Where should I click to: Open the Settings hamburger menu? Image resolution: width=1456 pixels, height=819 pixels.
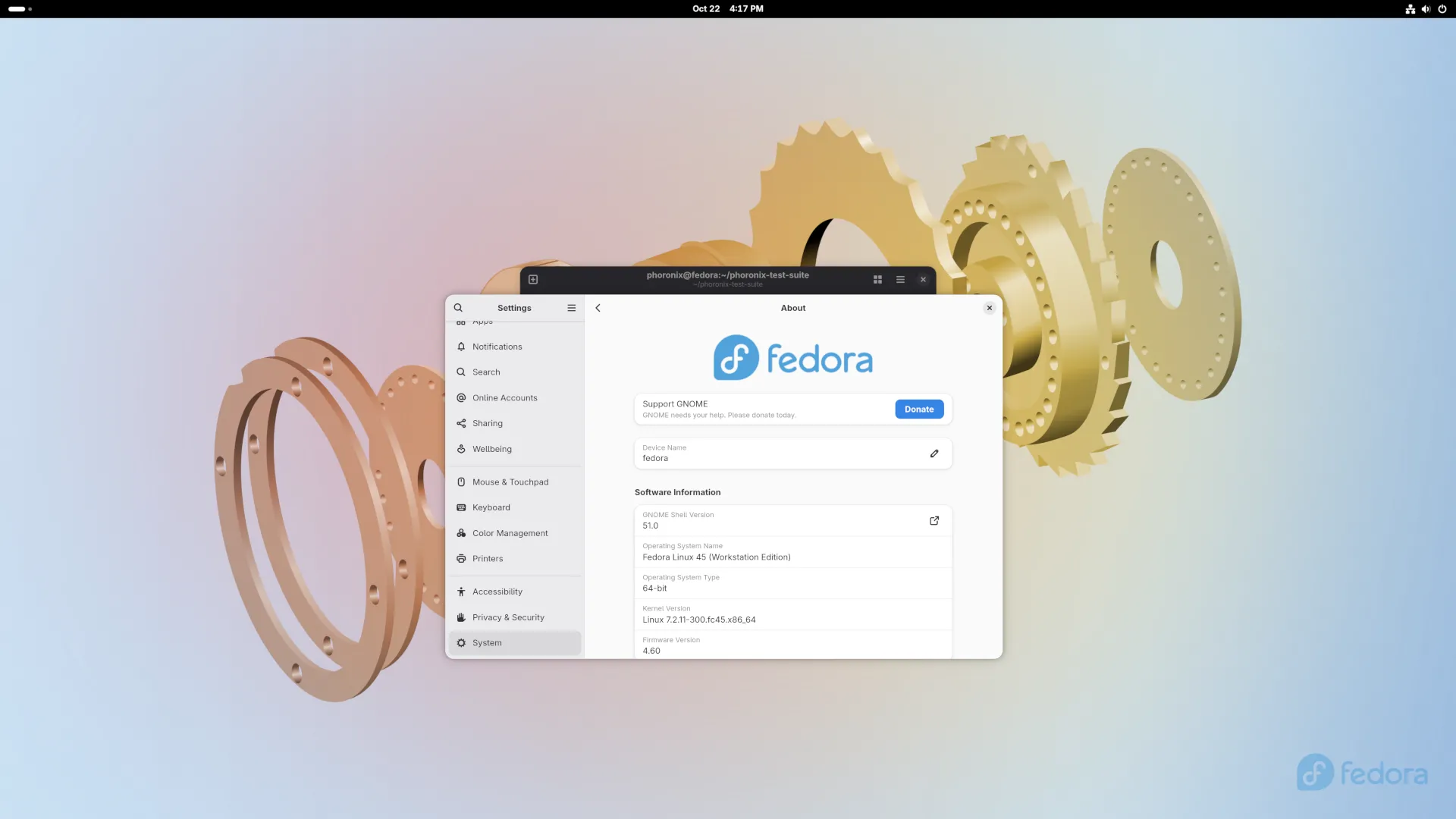(572, 308)
